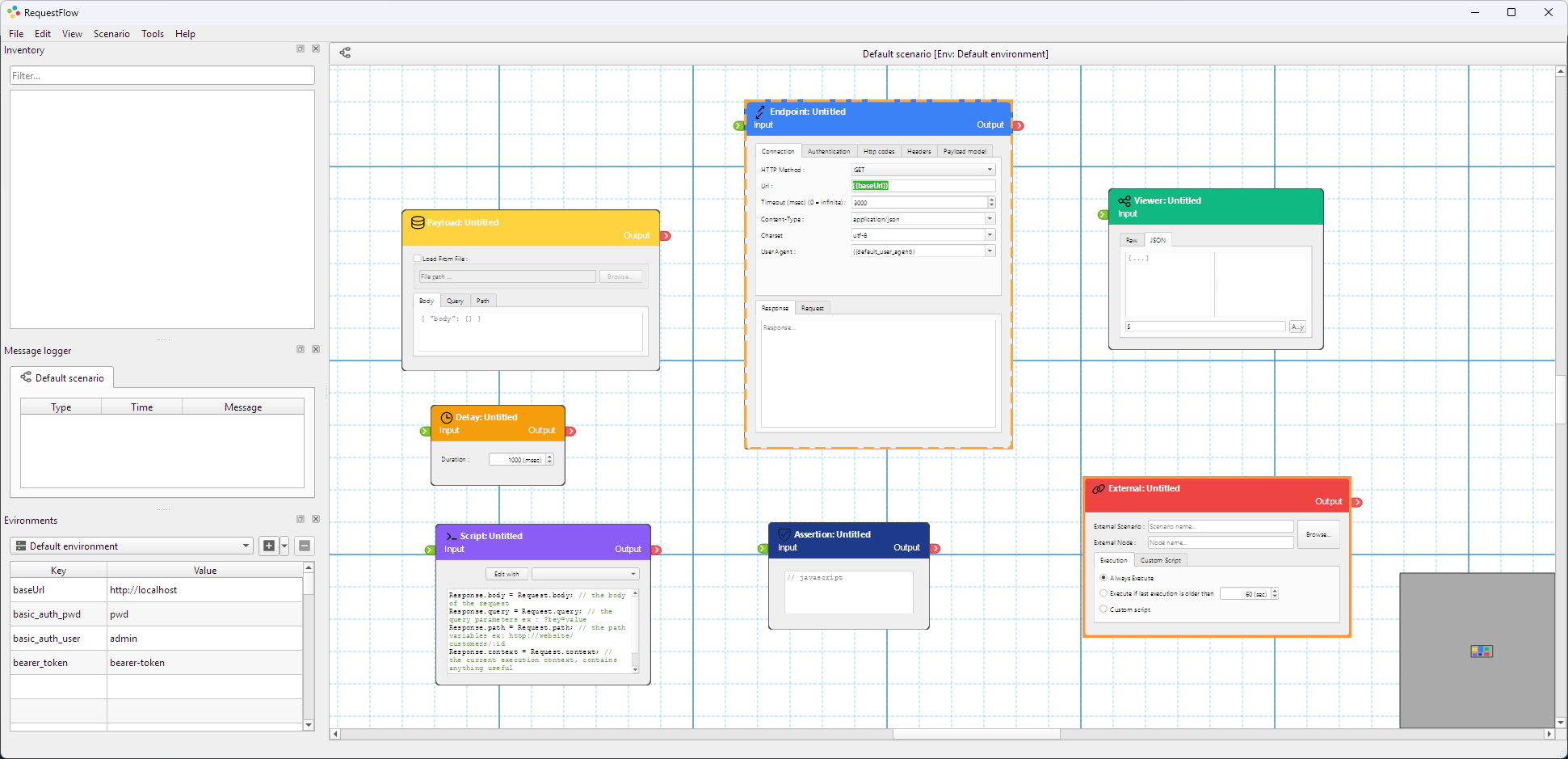Open the HTTP Method dropdown

pos(923,170)
